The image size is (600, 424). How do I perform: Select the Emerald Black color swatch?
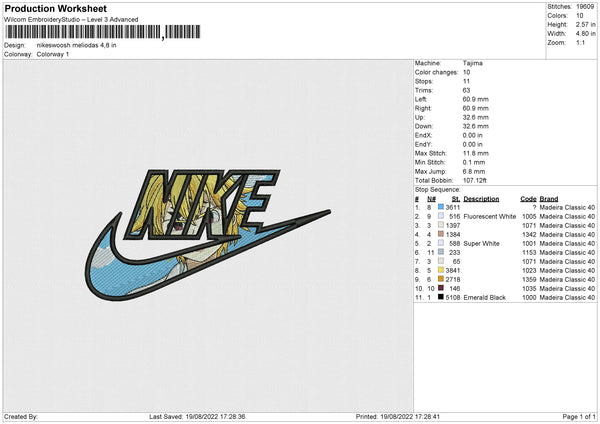click(441, 297)
